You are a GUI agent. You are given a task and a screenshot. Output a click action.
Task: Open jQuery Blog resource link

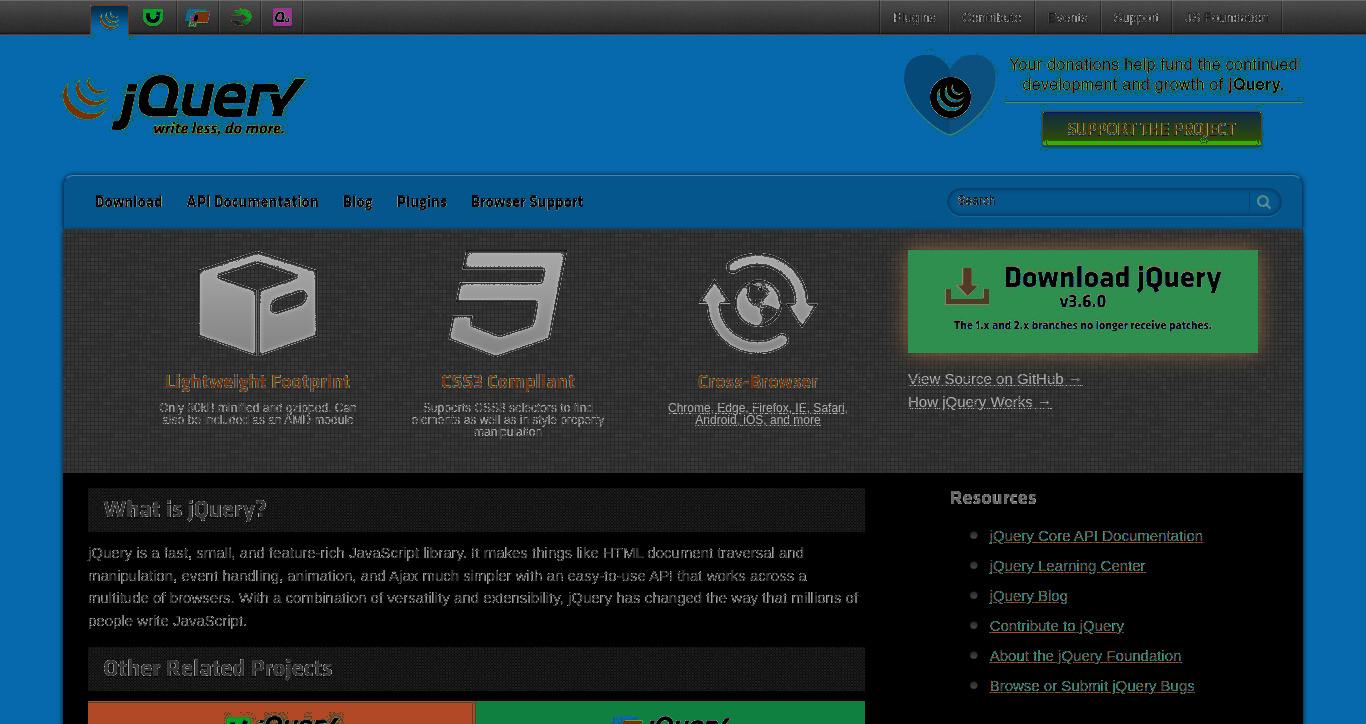click(x=1028, y=596)
